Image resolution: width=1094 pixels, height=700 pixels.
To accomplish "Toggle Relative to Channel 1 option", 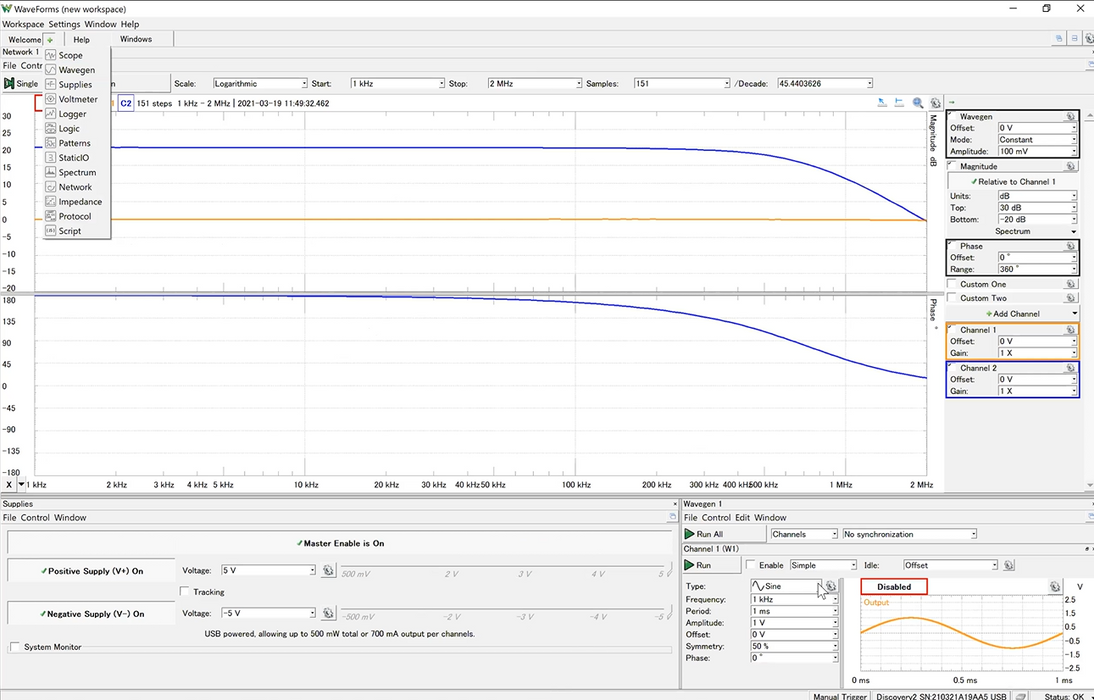I will (1012, 181).
